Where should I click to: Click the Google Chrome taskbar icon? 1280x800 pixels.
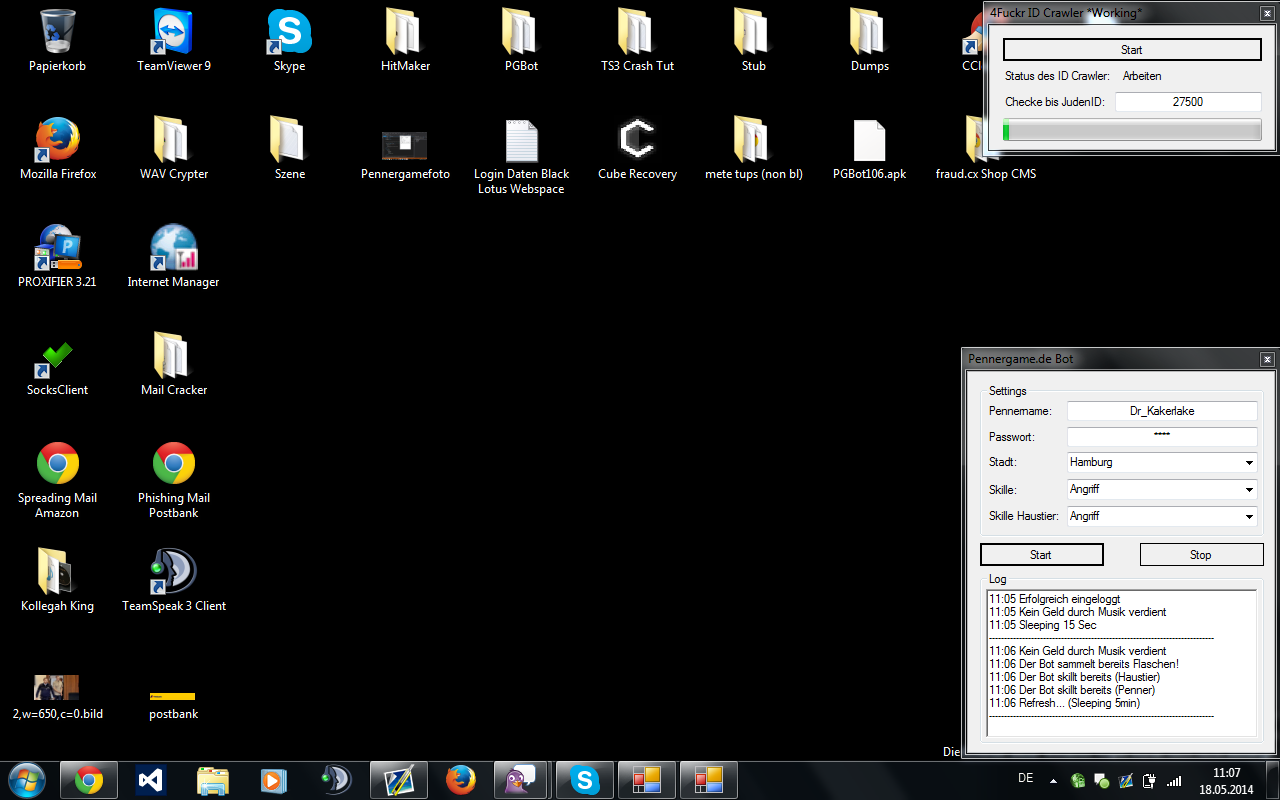[x=88, y=779]
